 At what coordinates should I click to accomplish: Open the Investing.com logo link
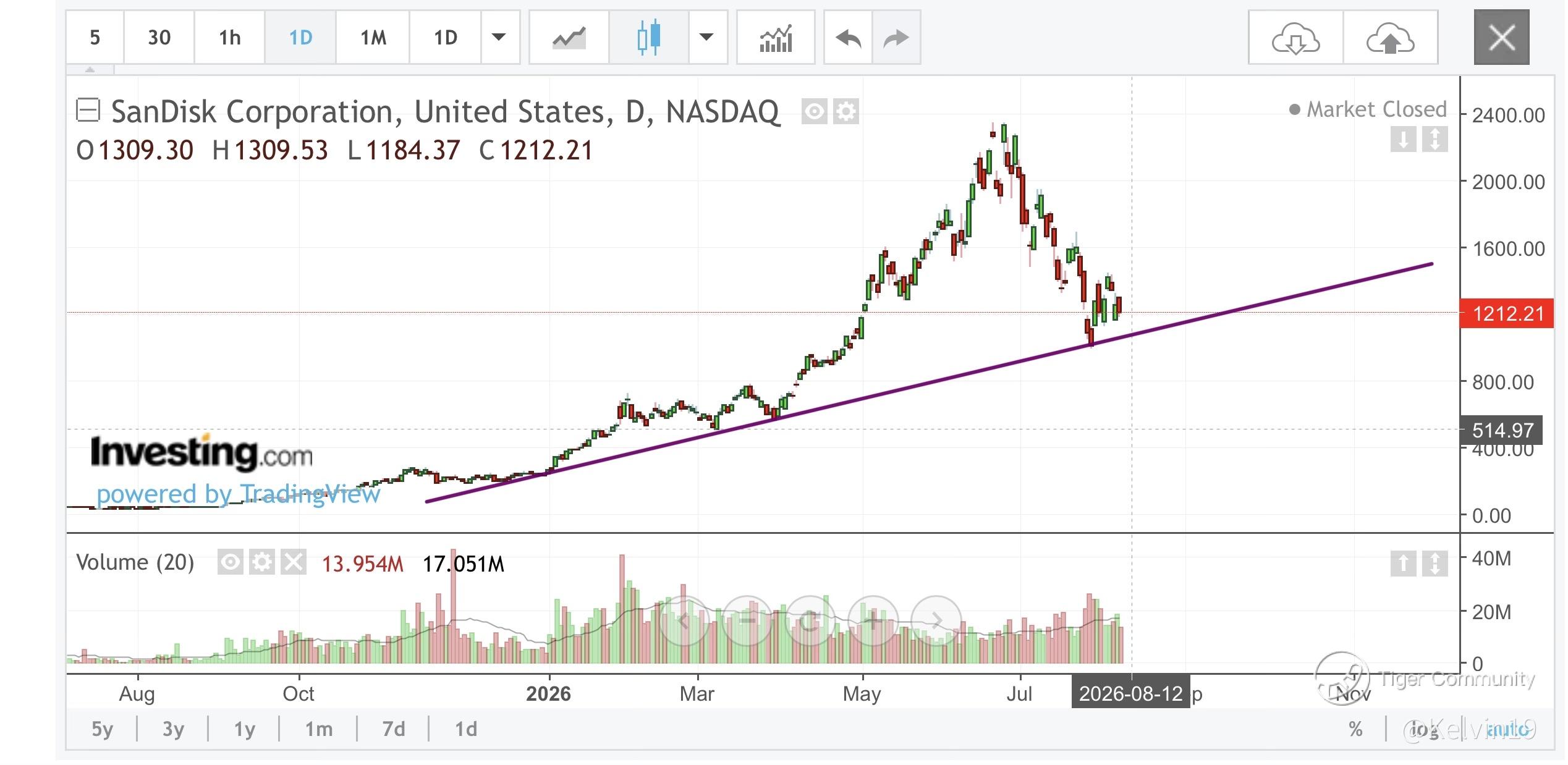pos(201,453)
